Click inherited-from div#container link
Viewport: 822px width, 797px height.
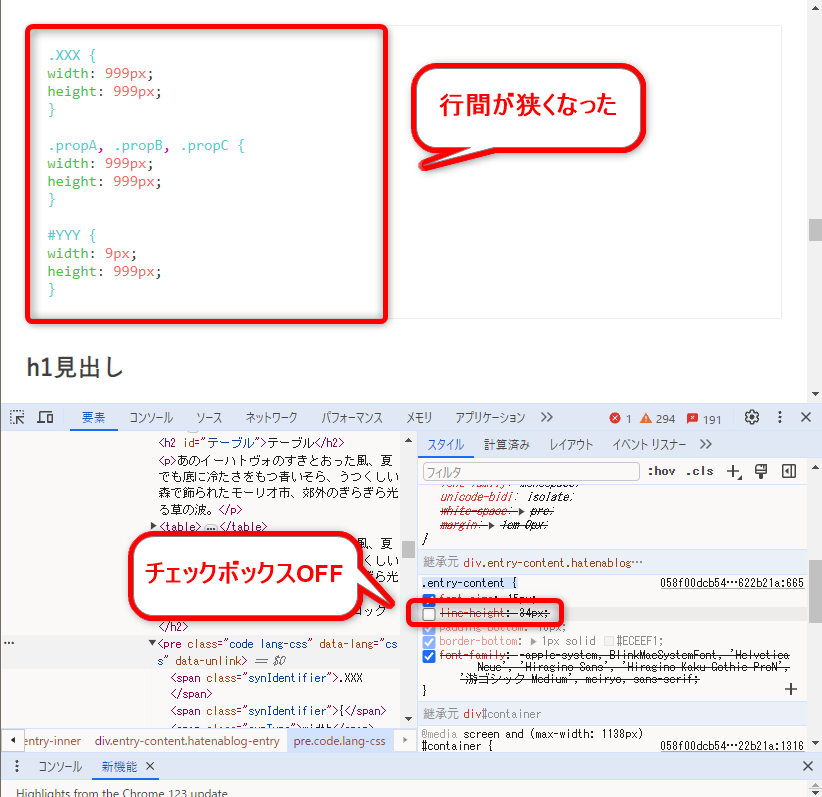502,714
